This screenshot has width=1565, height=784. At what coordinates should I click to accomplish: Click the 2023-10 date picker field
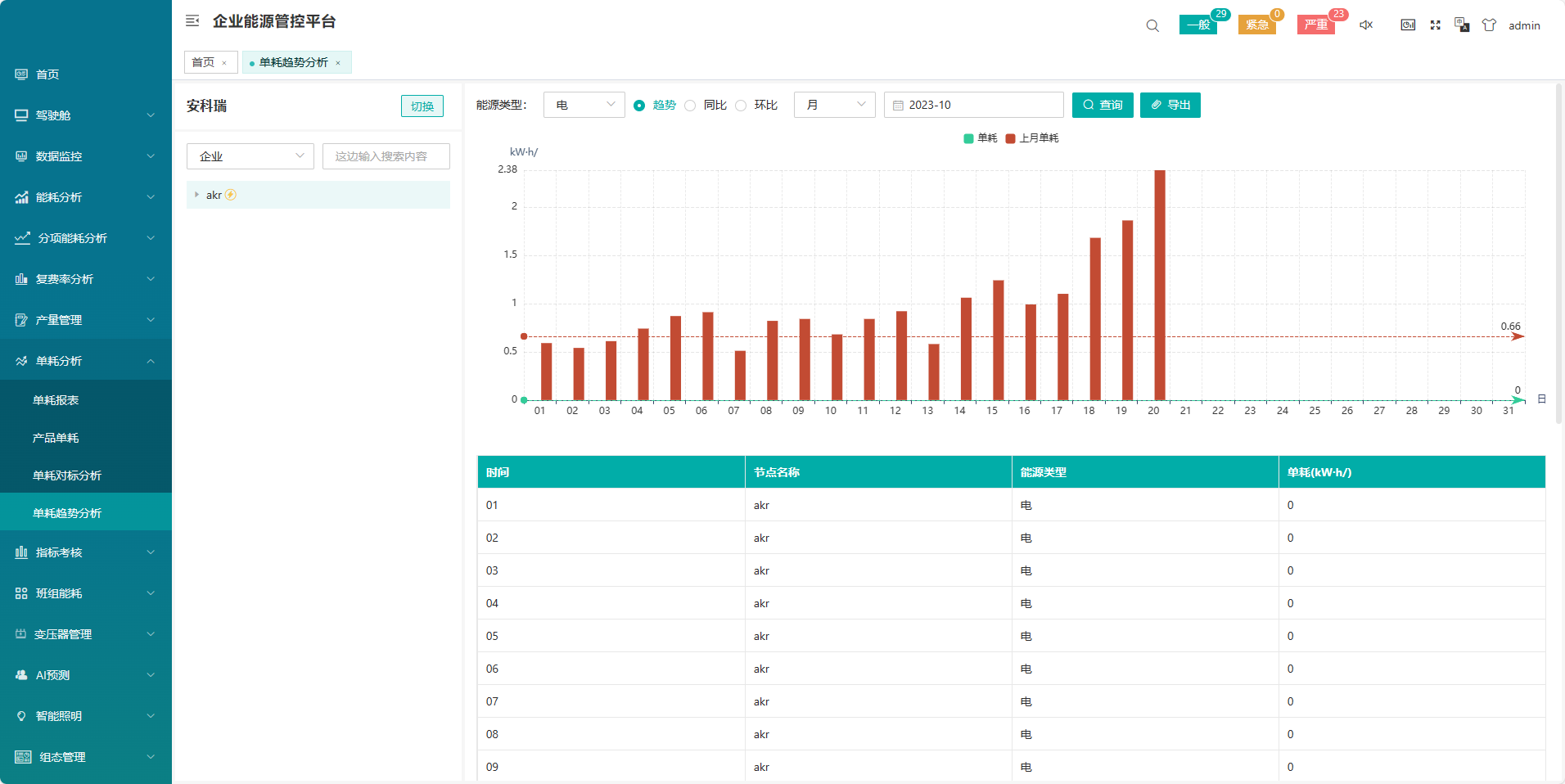973,105
